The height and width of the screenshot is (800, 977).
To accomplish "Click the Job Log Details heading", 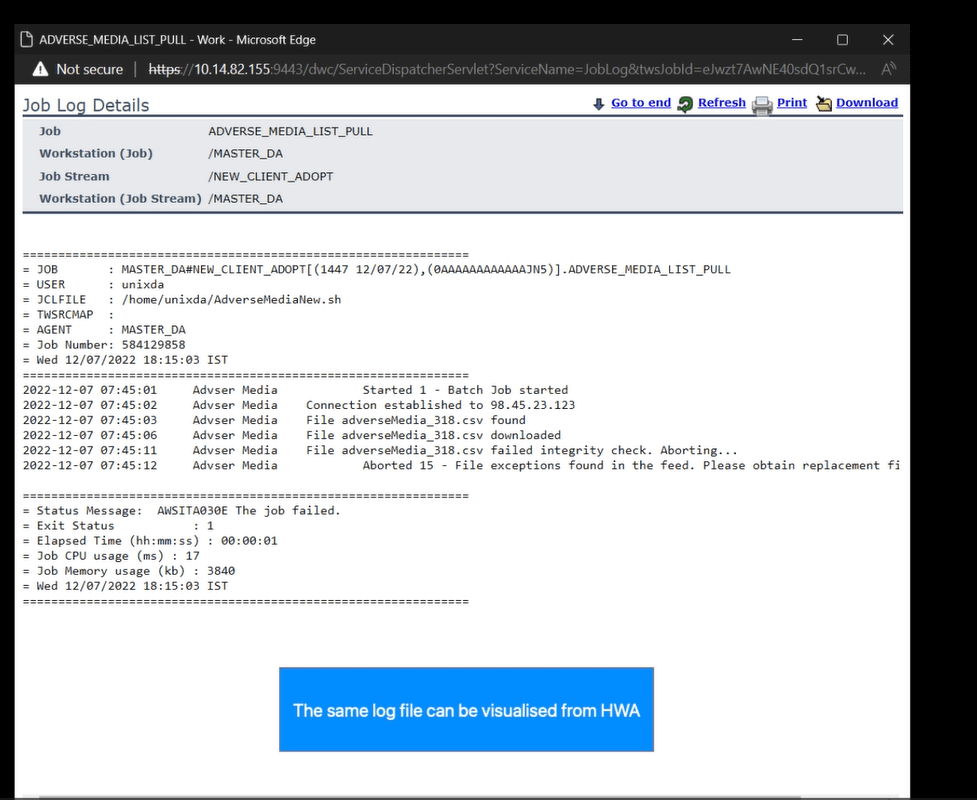I will coord(86,105).
